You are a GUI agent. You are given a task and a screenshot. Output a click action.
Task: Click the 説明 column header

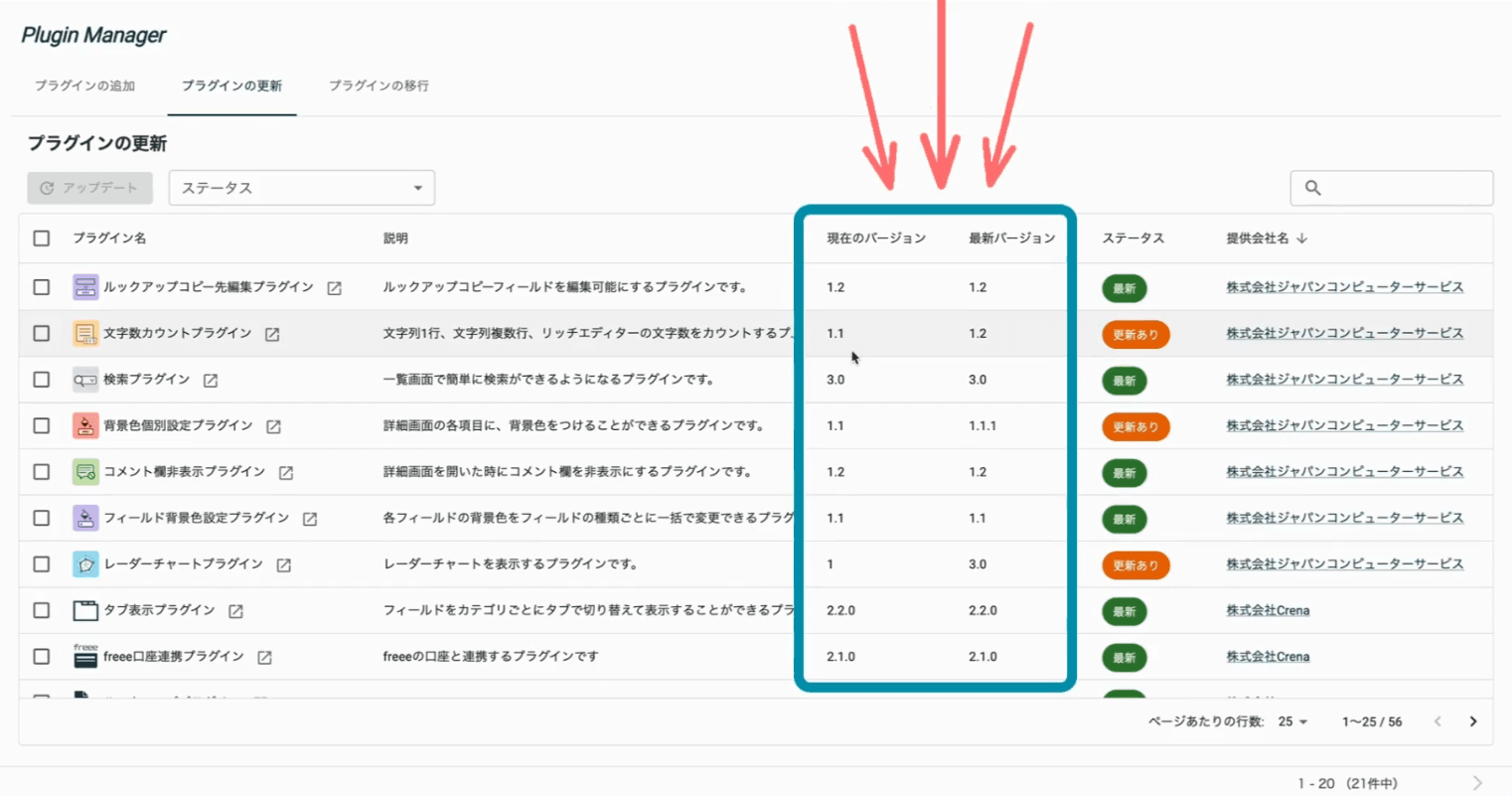(x=395, y=239)
